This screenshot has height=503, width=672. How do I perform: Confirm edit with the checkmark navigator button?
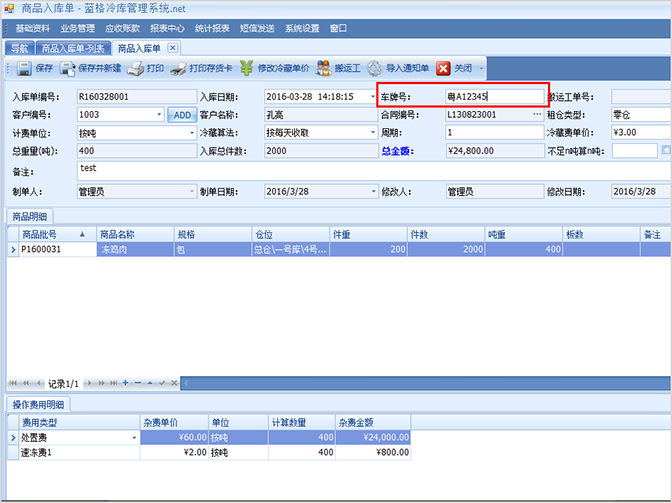(x=162, y=383)
